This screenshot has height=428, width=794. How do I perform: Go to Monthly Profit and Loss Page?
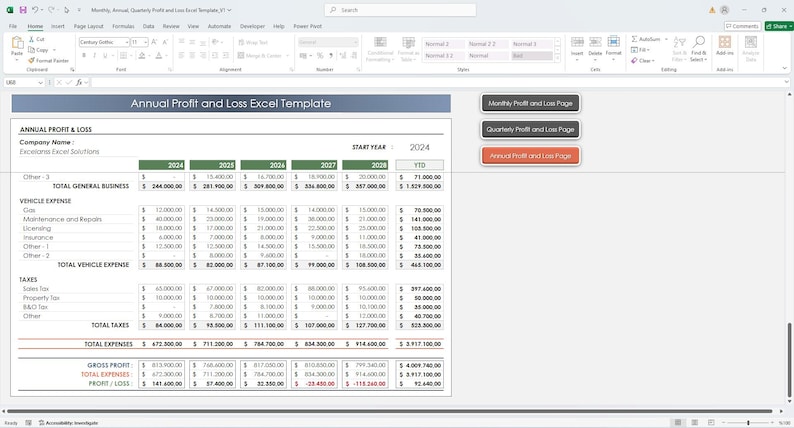[x=530, y=103]
